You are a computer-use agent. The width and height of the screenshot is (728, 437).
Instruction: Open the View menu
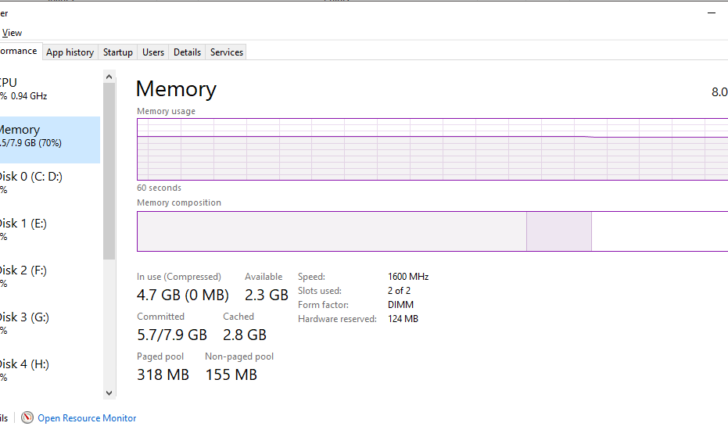(12, 33)
